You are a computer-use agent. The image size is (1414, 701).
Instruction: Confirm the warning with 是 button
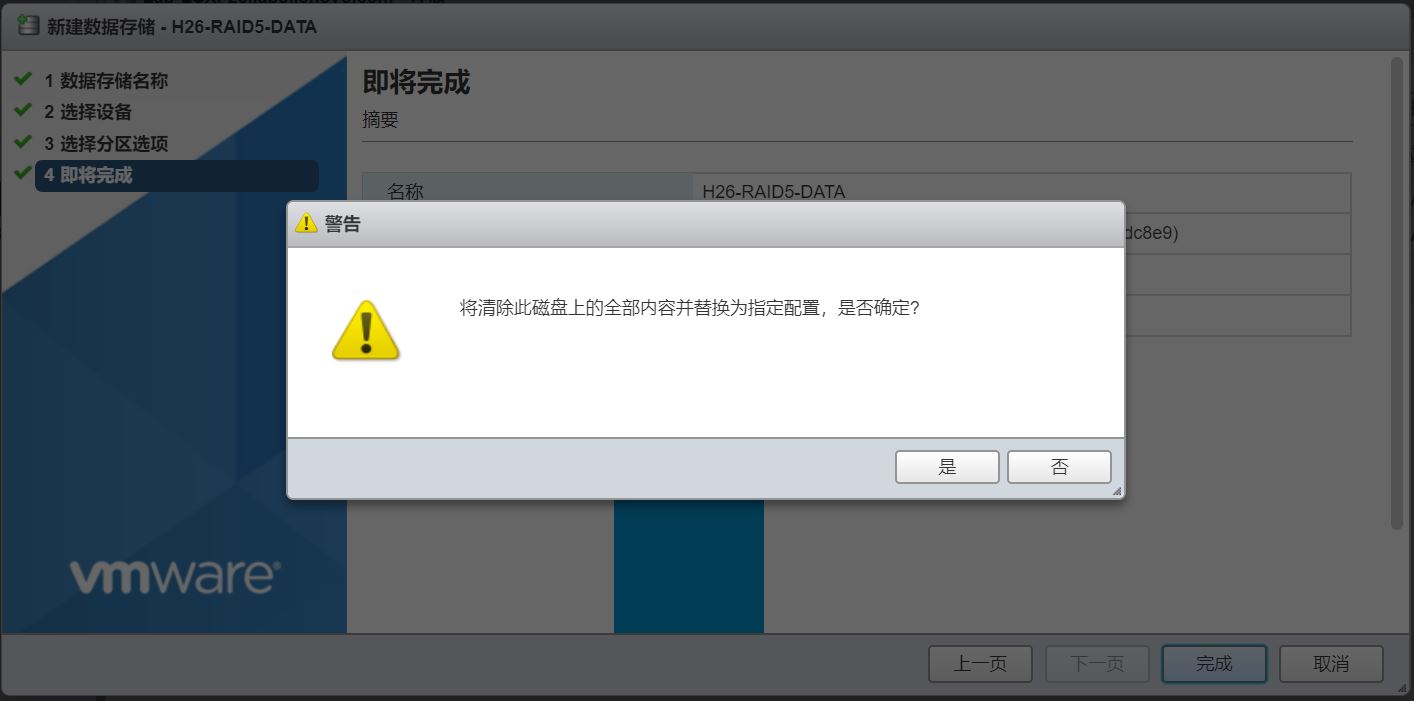point(947,467)
